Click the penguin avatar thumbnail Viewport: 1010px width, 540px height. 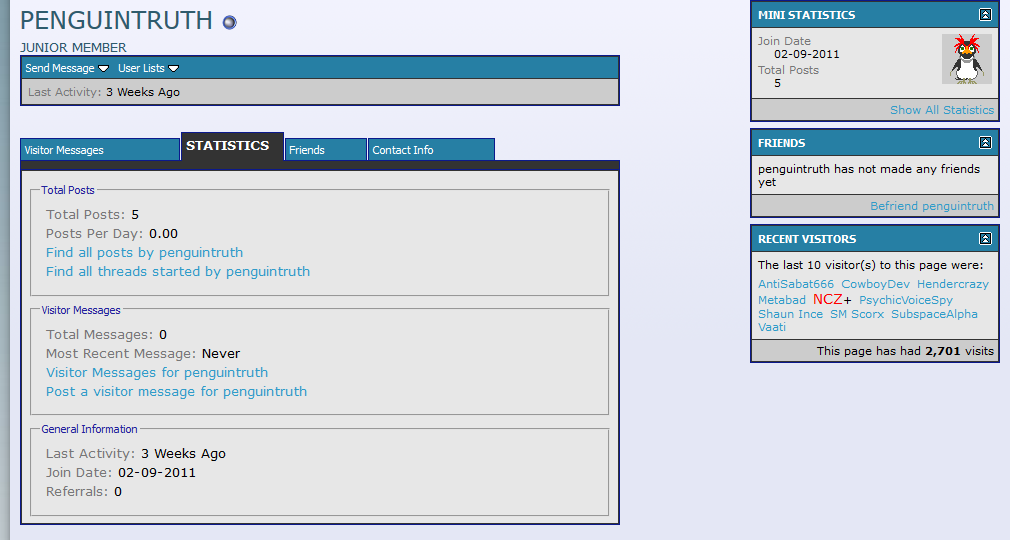coord(966,59)
